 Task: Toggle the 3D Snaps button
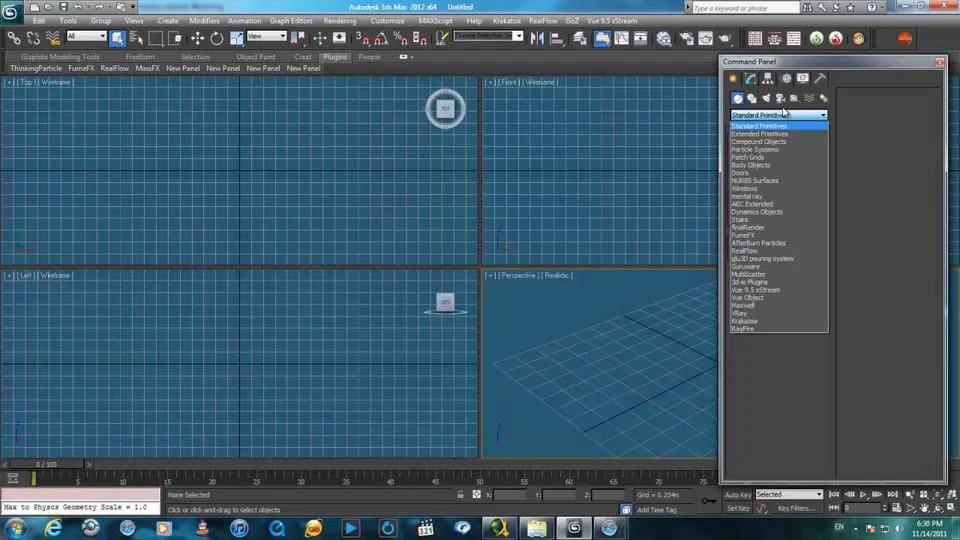click(x=362, y=39)
